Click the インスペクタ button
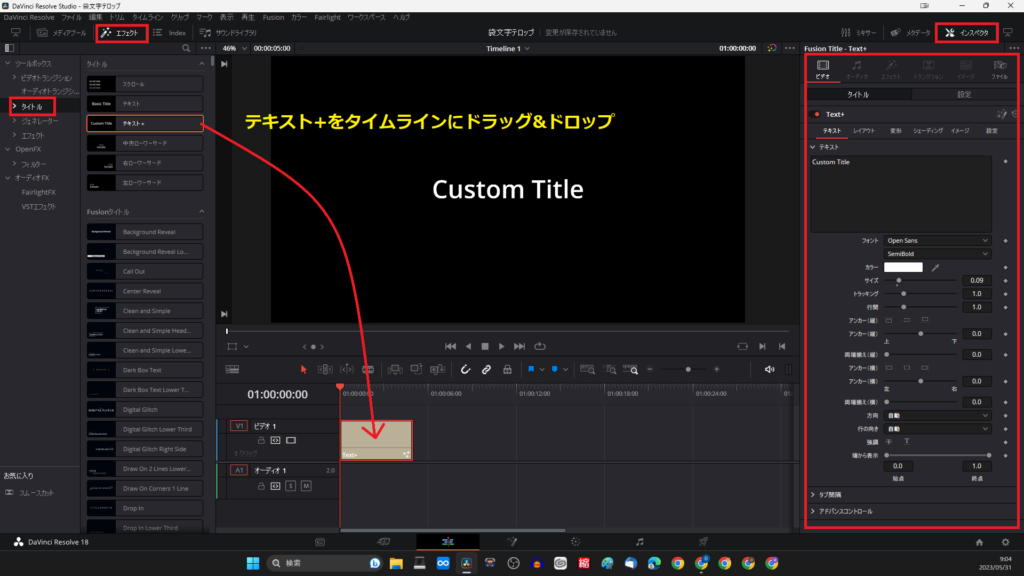Image resolution: width=1024 pixels, height=576 pixels. [967, 33]
